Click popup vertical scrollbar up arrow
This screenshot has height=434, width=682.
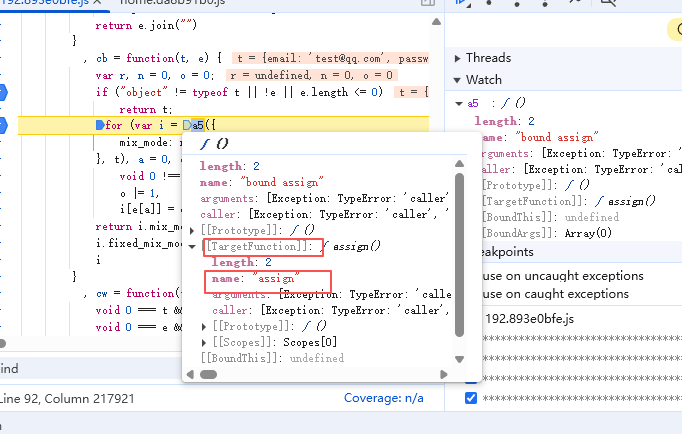coord(459,164)
